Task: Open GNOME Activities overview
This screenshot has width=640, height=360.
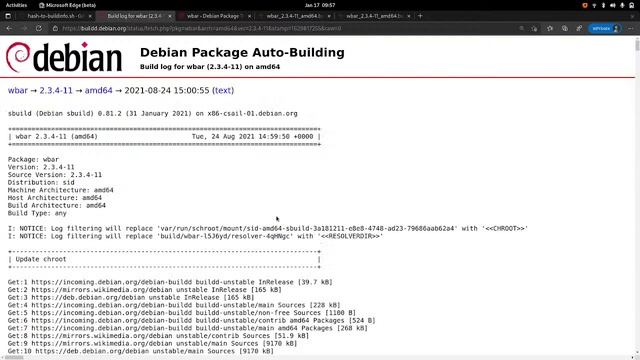Action: click(16, 5)
